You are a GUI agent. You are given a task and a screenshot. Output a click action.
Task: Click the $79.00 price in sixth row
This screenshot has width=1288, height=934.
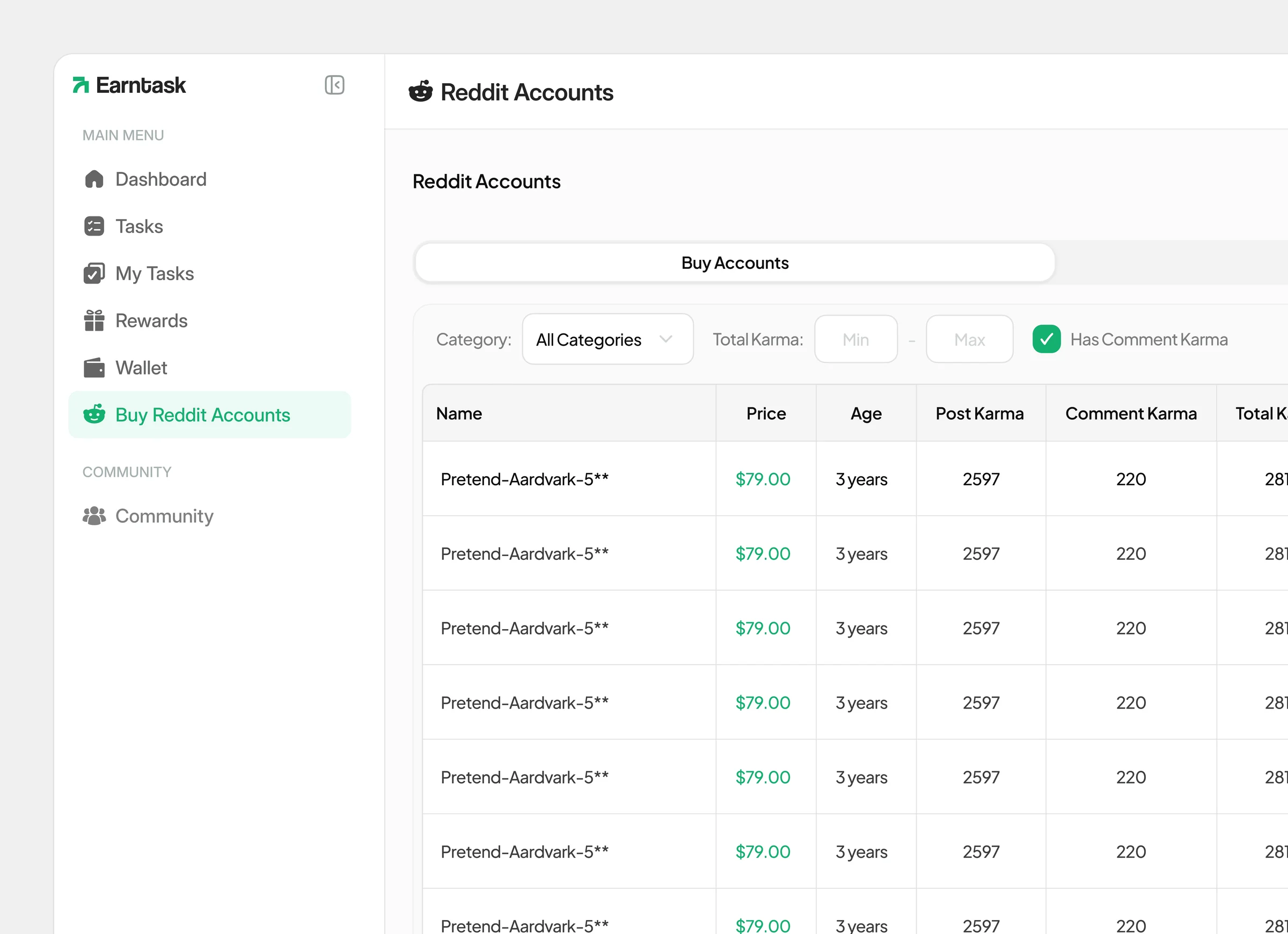(763, 852)
